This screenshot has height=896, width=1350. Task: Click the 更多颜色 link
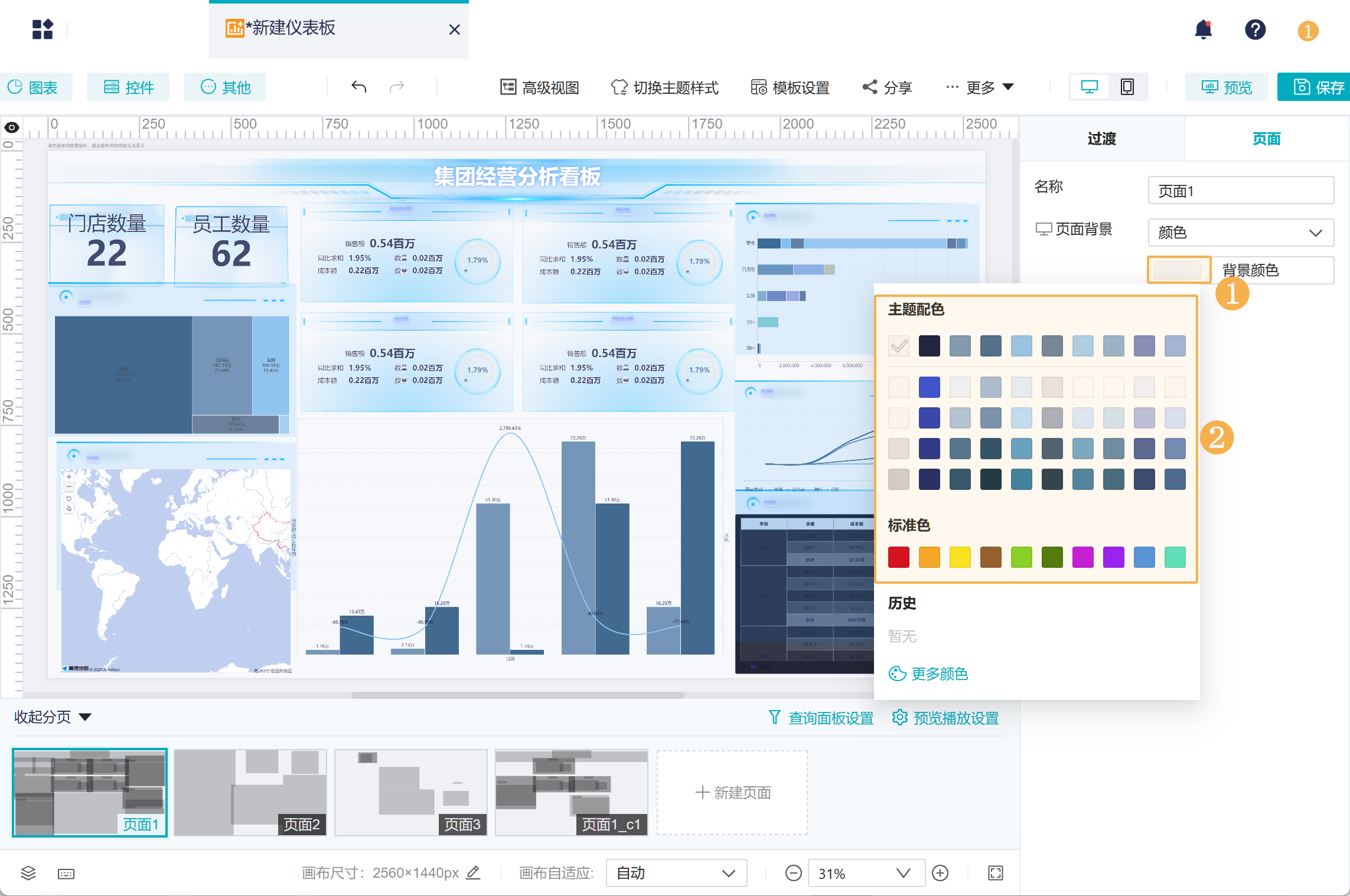tap(928, 673)
